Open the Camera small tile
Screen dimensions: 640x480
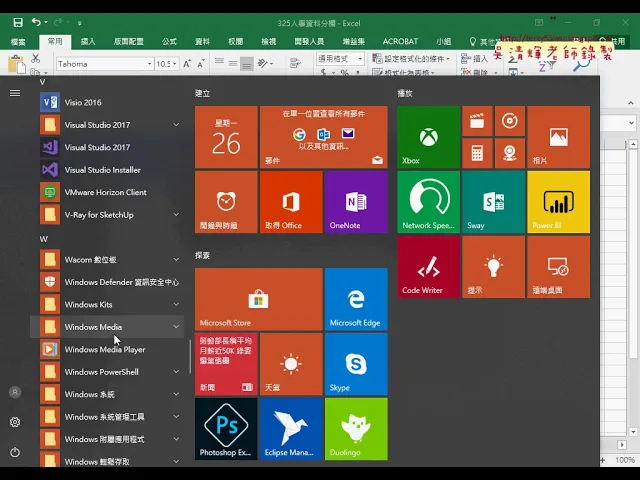(x=510, y=153)
